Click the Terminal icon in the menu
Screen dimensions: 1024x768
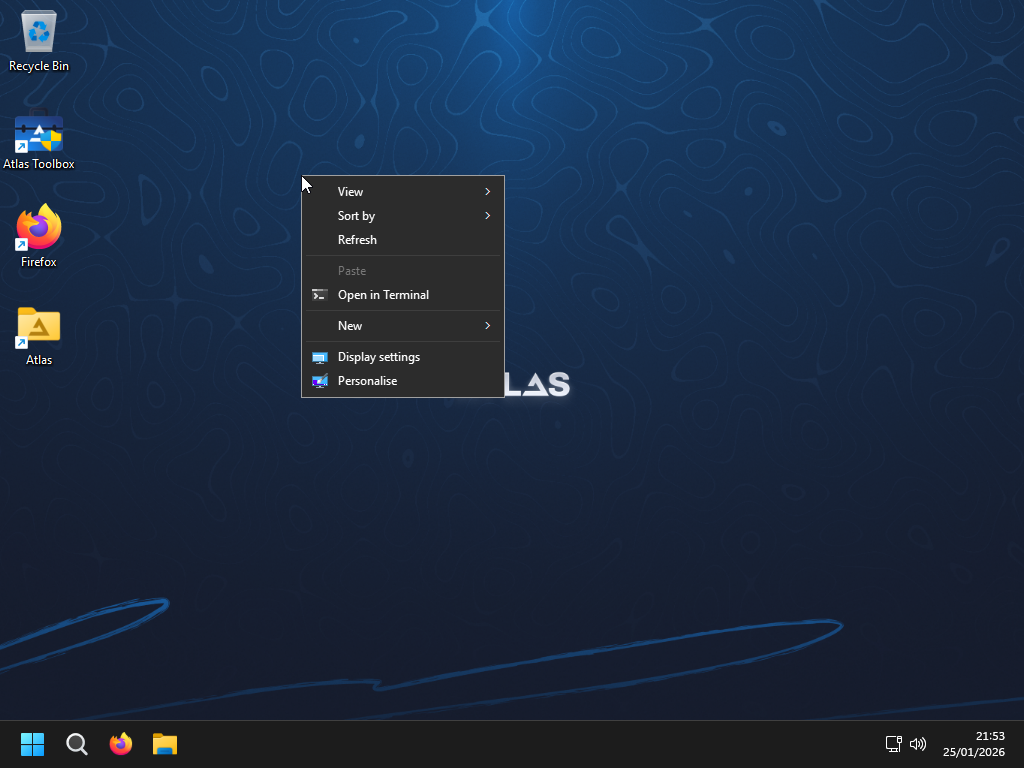tap(319, 295)
